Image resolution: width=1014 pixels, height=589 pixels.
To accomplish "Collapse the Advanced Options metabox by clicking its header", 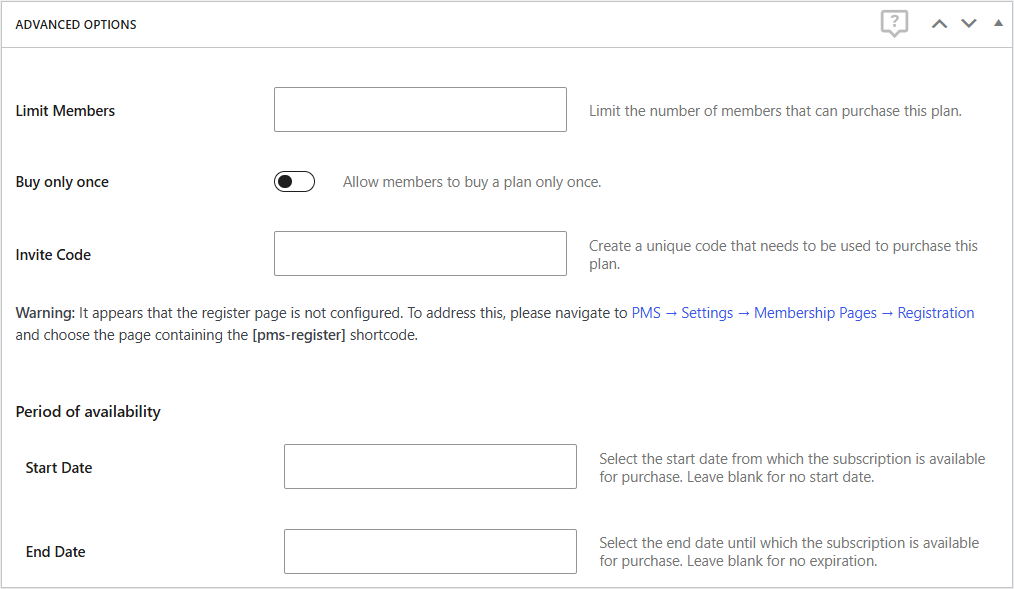I will [76, 23].
